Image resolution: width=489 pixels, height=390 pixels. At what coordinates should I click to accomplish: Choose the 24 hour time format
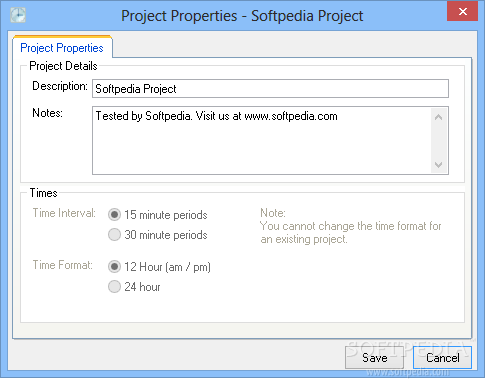(x=114, y=287)
